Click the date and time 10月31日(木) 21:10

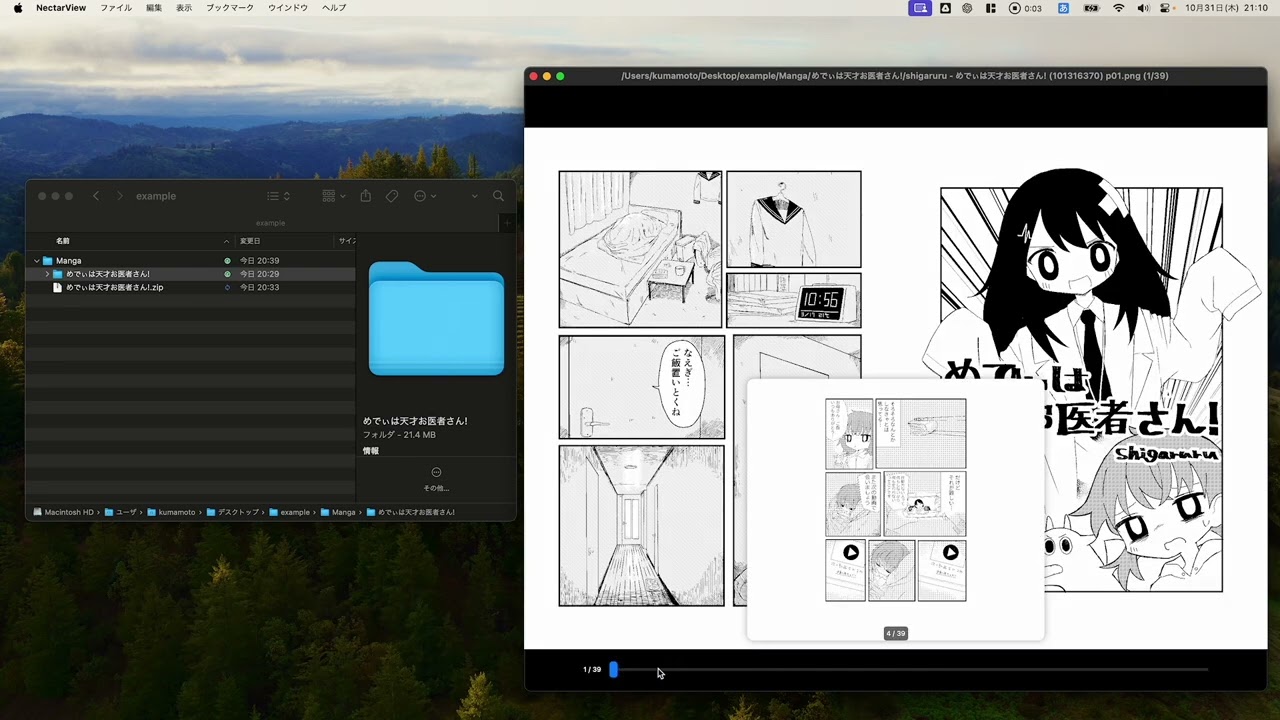[1226, 8]
